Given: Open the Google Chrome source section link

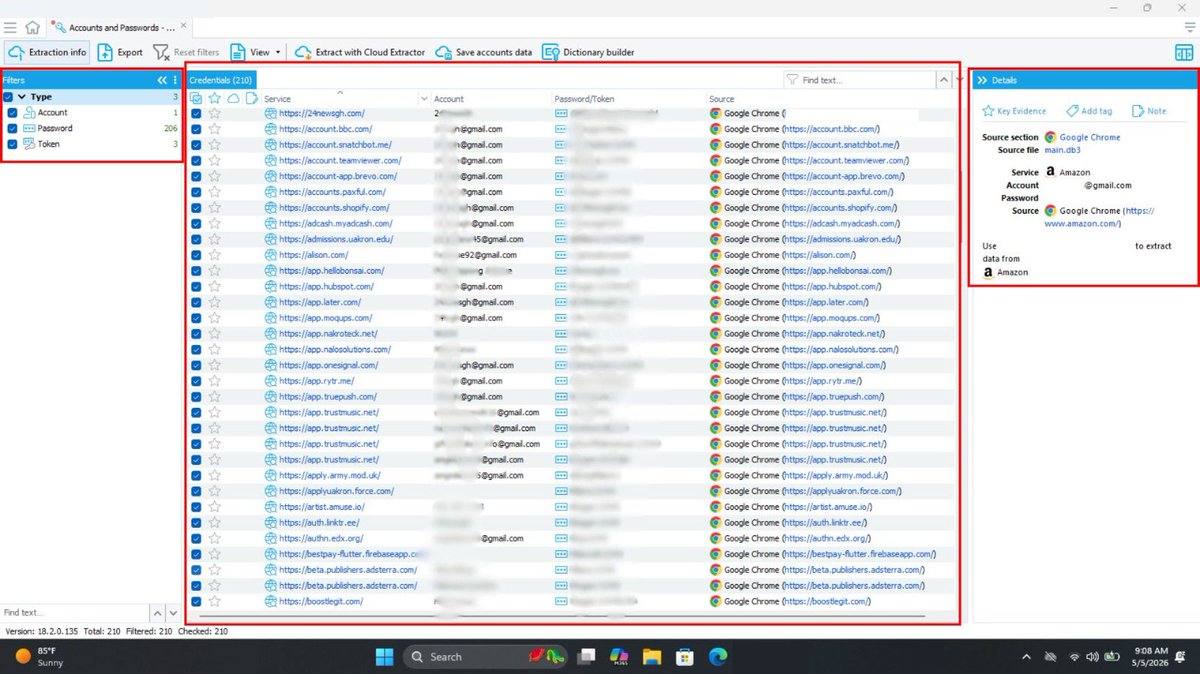Looking at the screenshot, I should tap(1090, 137).
